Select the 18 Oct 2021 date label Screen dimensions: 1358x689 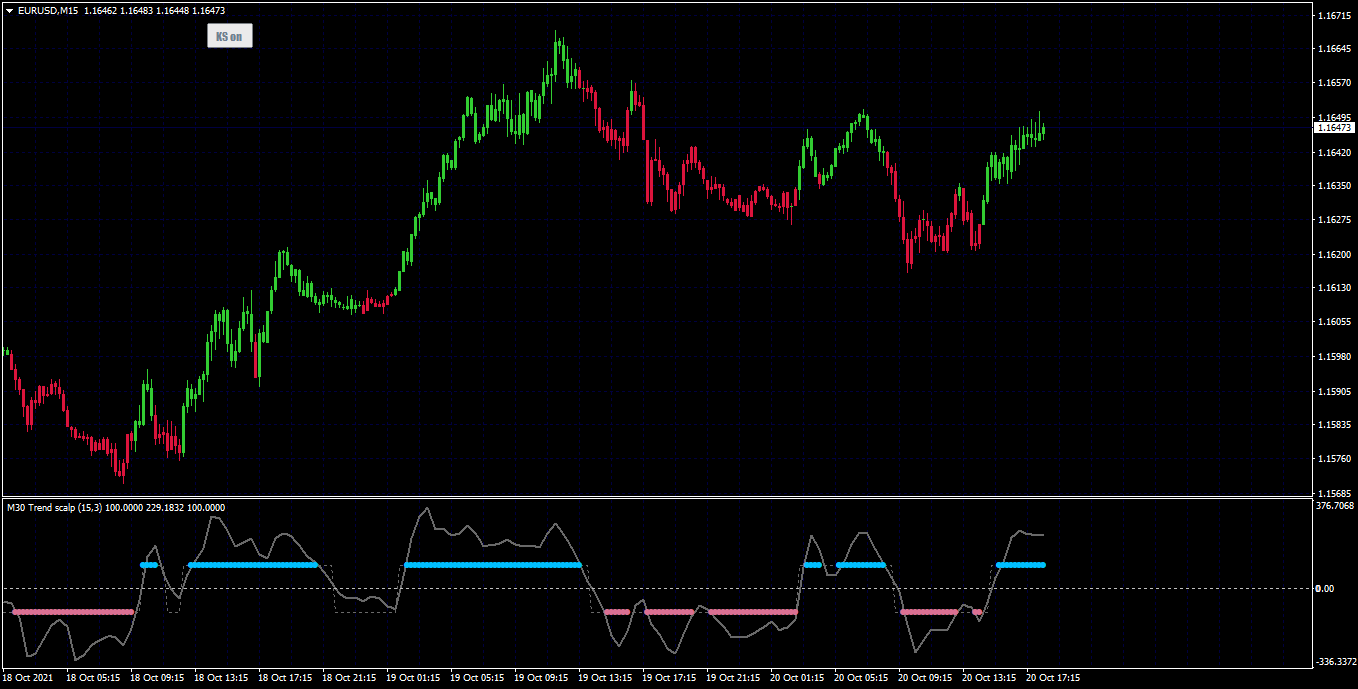coord(27,678)
